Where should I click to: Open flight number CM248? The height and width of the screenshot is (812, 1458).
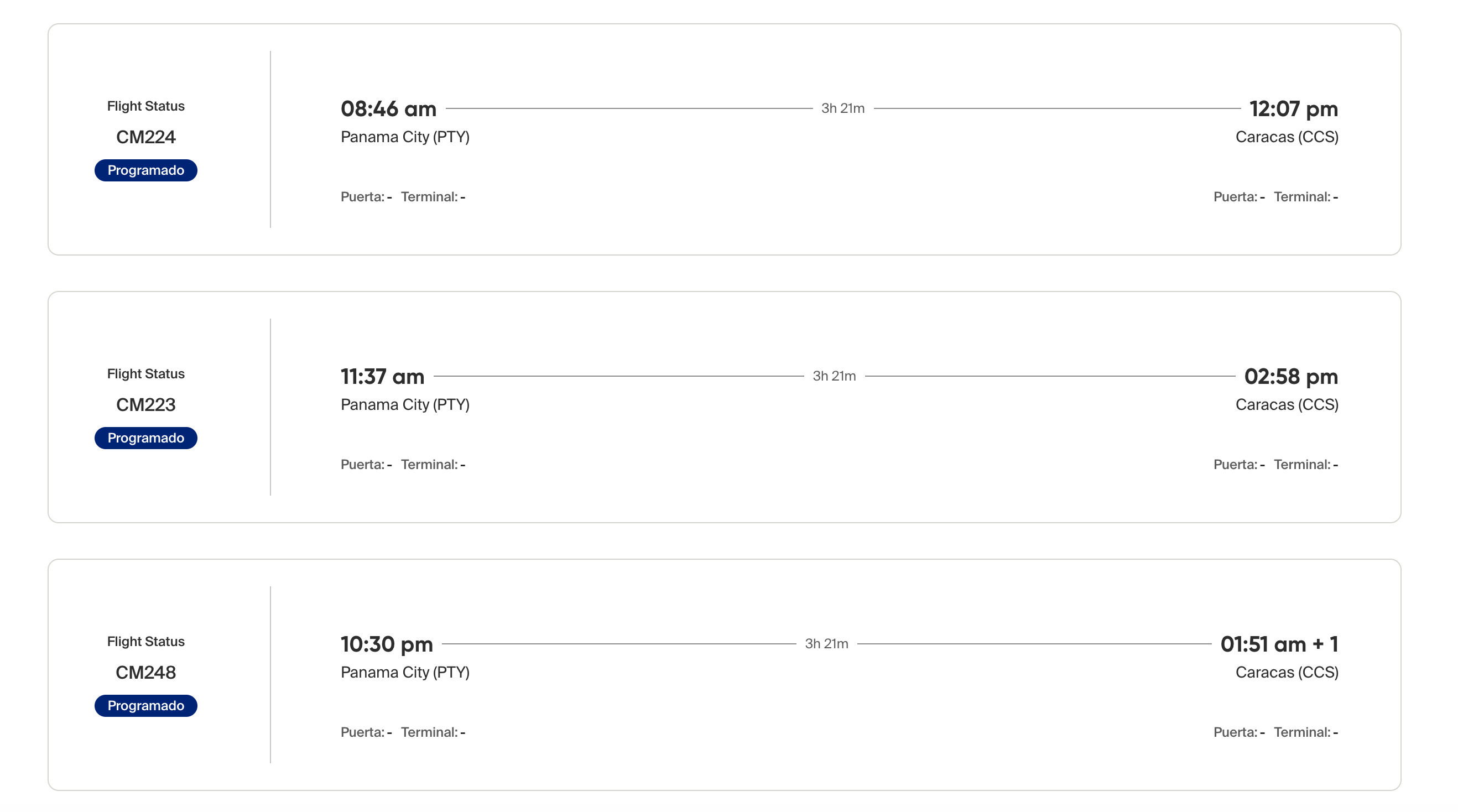[x=145, y=672]
